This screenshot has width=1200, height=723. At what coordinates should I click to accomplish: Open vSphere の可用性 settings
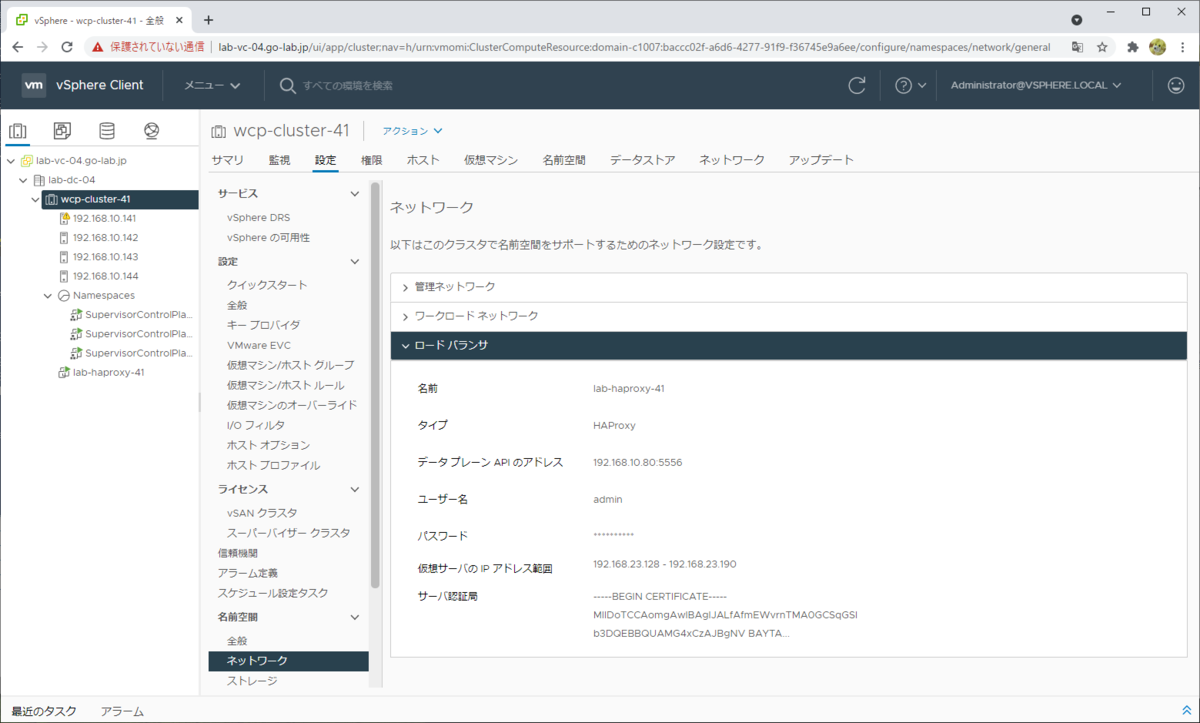coord(268,237)
